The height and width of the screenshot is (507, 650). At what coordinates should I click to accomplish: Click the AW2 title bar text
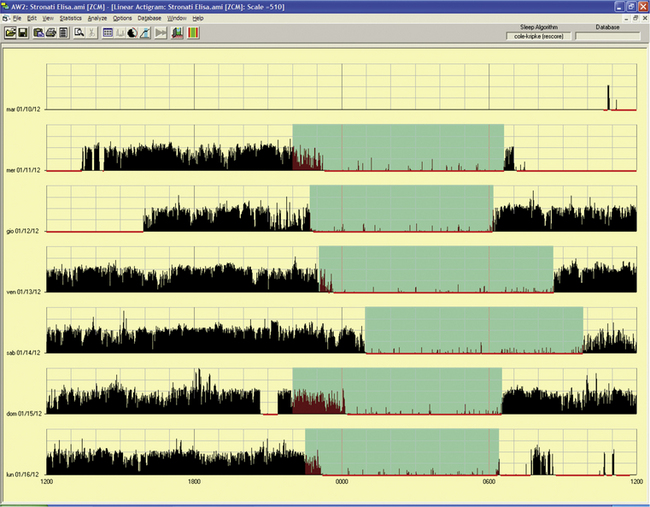pos(148,7)
